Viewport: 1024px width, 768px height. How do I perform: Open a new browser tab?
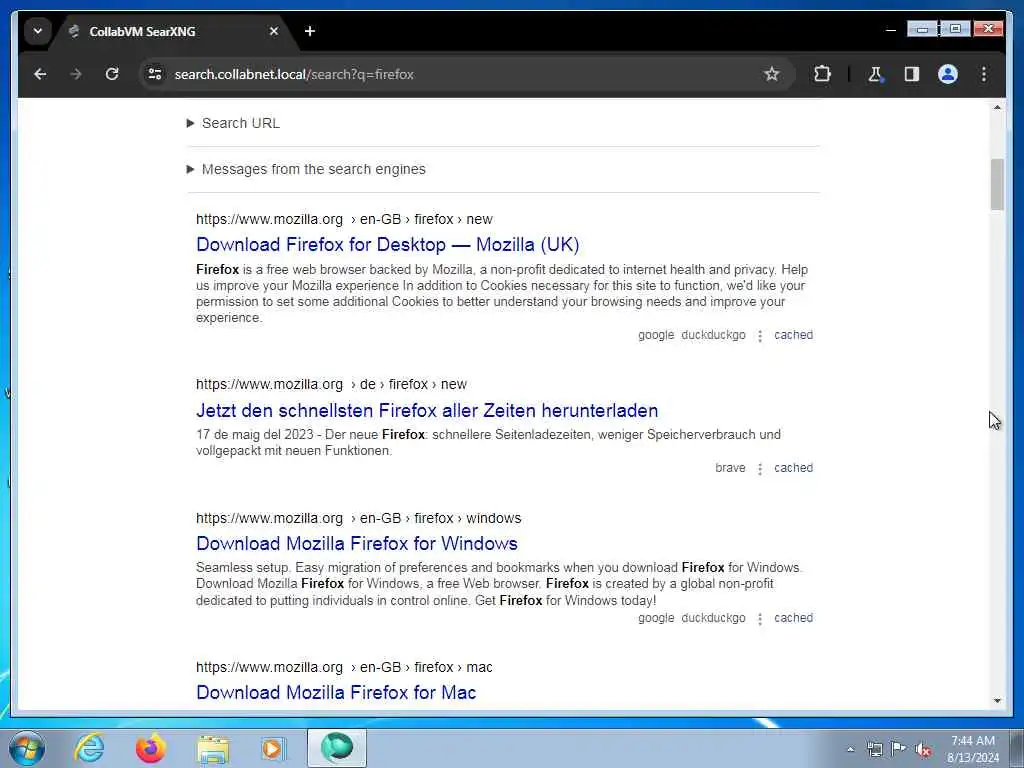pyautogui.click(x=310, y=31)
